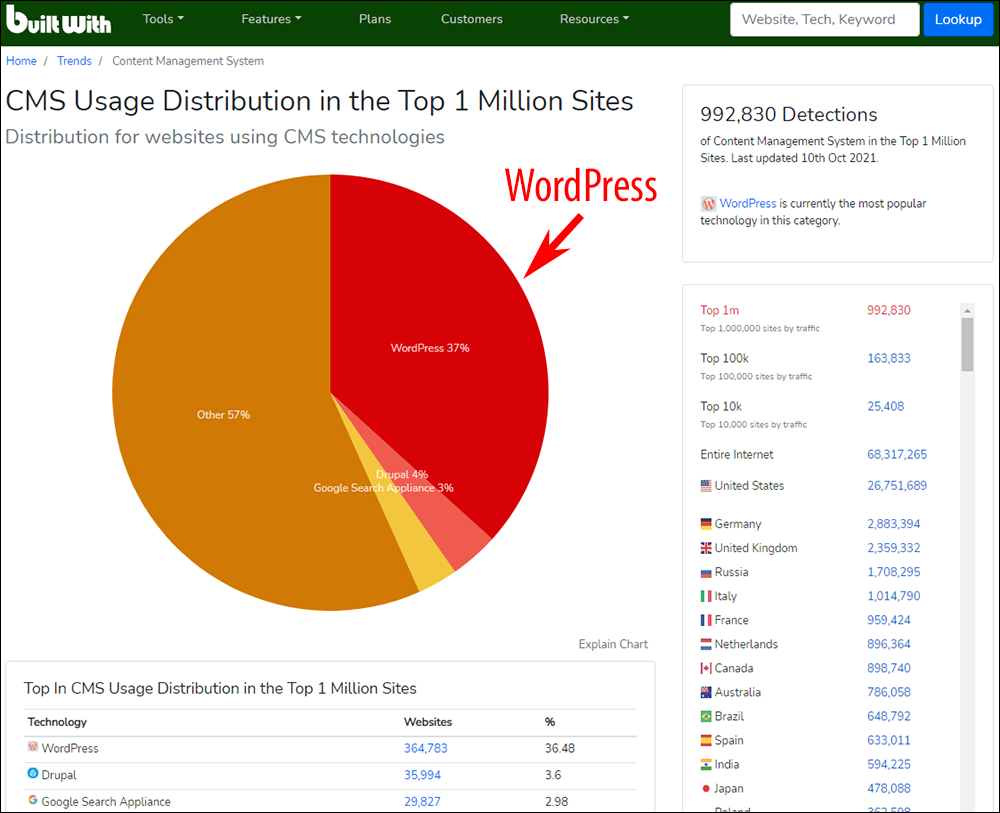The width and height of the screenshot is (1000, 813).
Task: Open the 959,424 France count
Action: click(888, 620)
